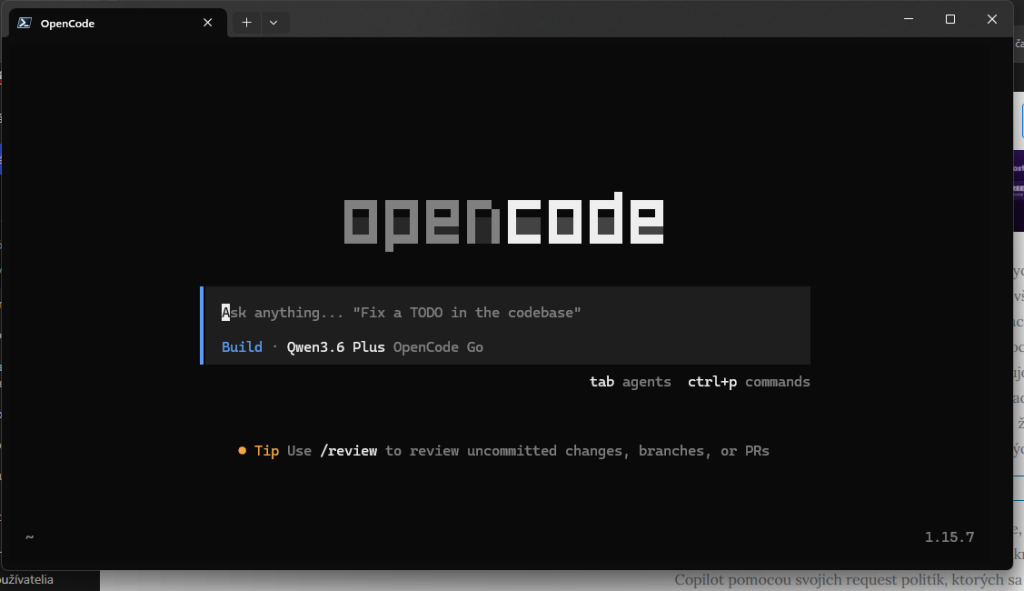Select the OpenCode tab title
Viewport: 1024px width, 591px height.
tap(67, 24)
